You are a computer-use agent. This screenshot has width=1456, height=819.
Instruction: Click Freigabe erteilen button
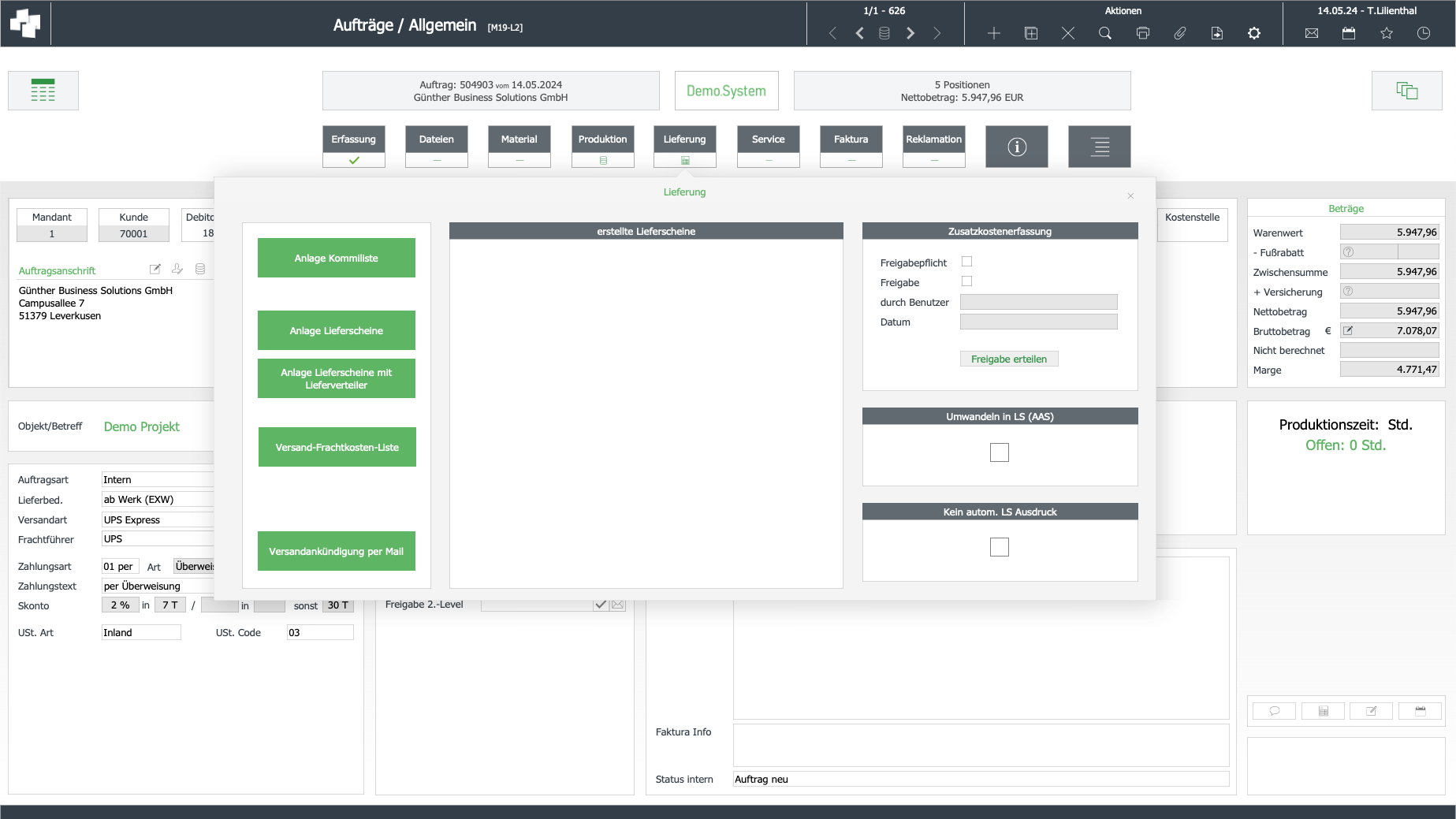click(x=1009, y=359)
